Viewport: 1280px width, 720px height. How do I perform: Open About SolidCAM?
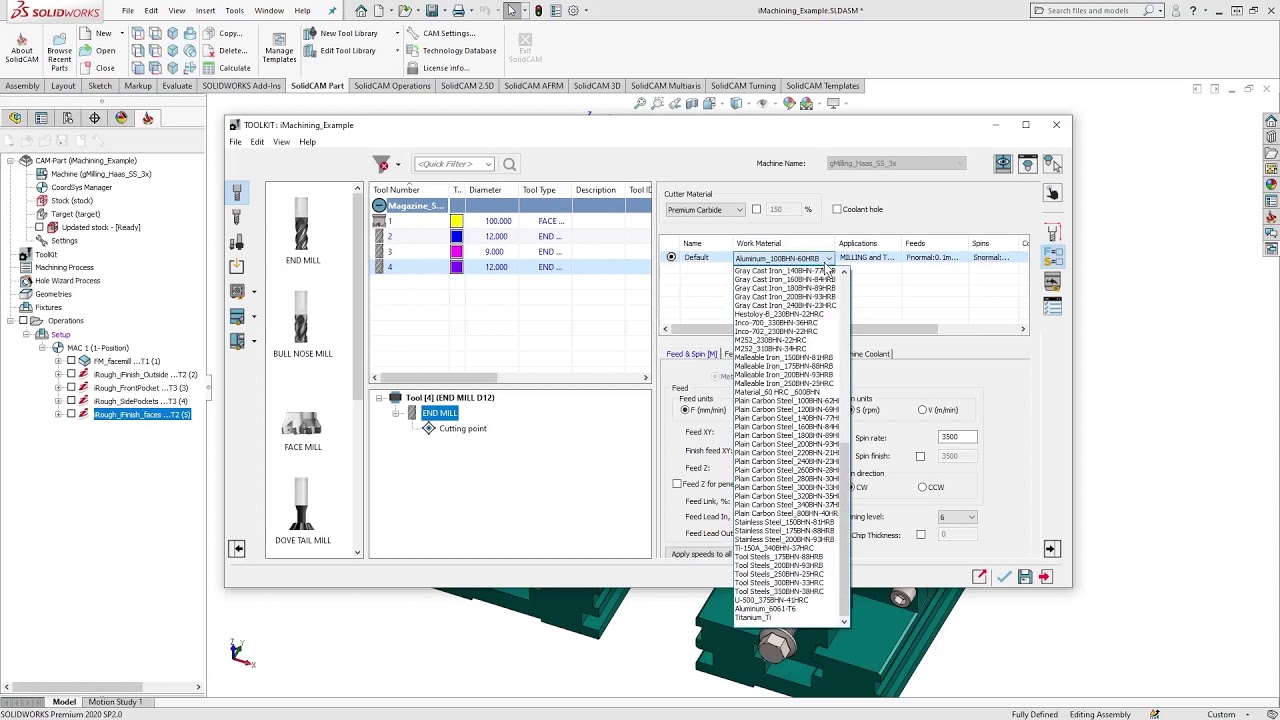21,49
